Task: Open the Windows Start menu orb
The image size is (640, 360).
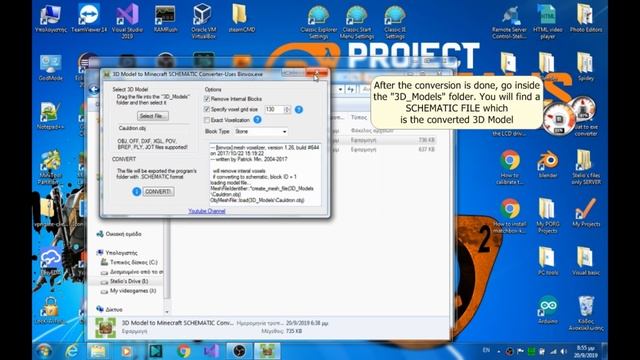Action: [x=44, y=351]
